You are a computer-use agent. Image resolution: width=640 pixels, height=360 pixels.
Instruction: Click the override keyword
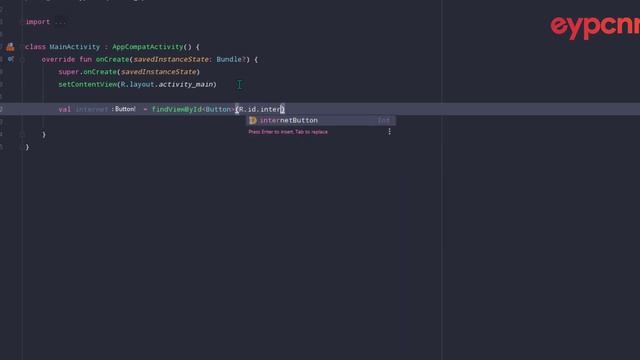[x=58, y=60]
